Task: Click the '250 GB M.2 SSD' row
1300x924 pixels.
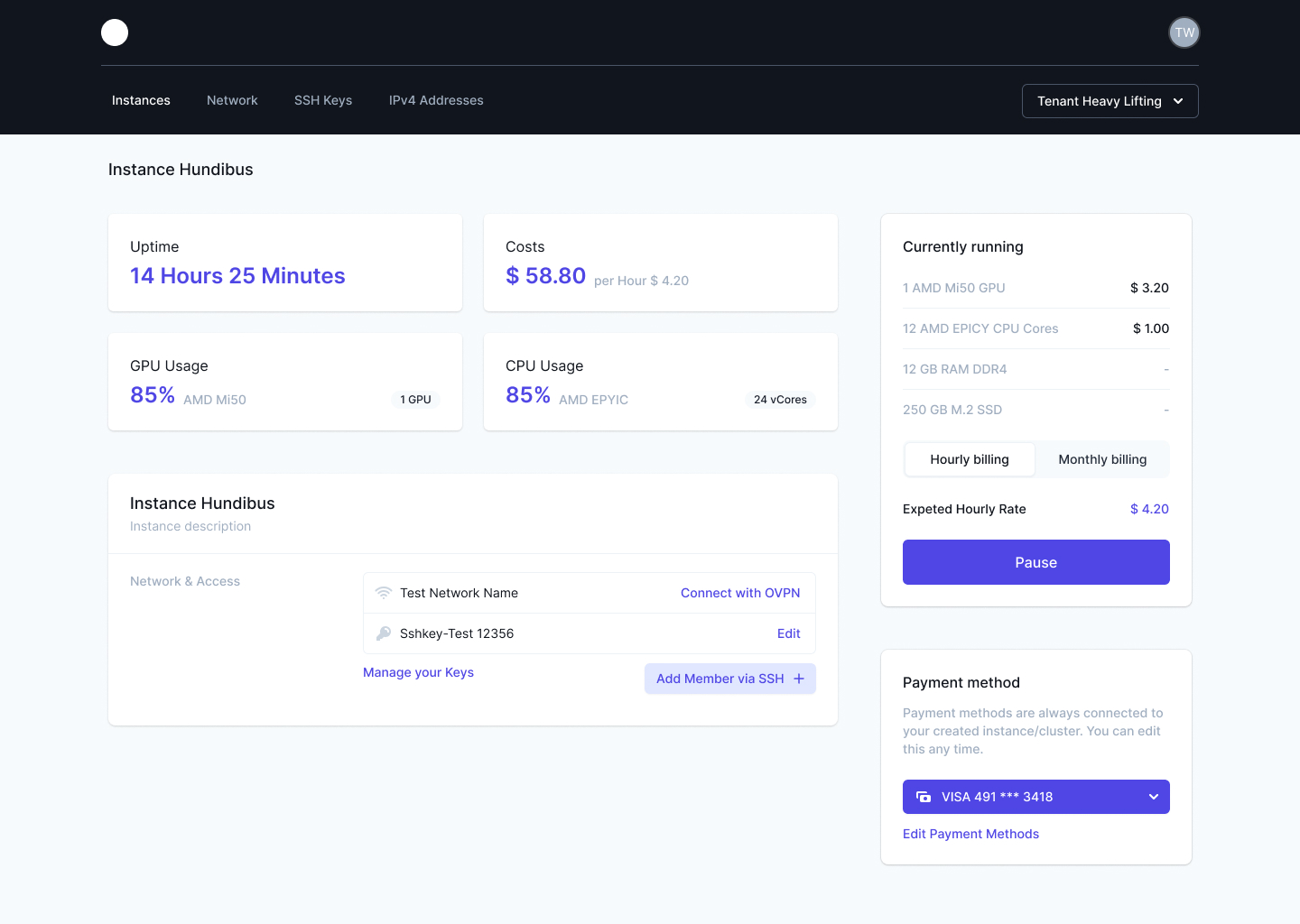Action: point(1036,410)
